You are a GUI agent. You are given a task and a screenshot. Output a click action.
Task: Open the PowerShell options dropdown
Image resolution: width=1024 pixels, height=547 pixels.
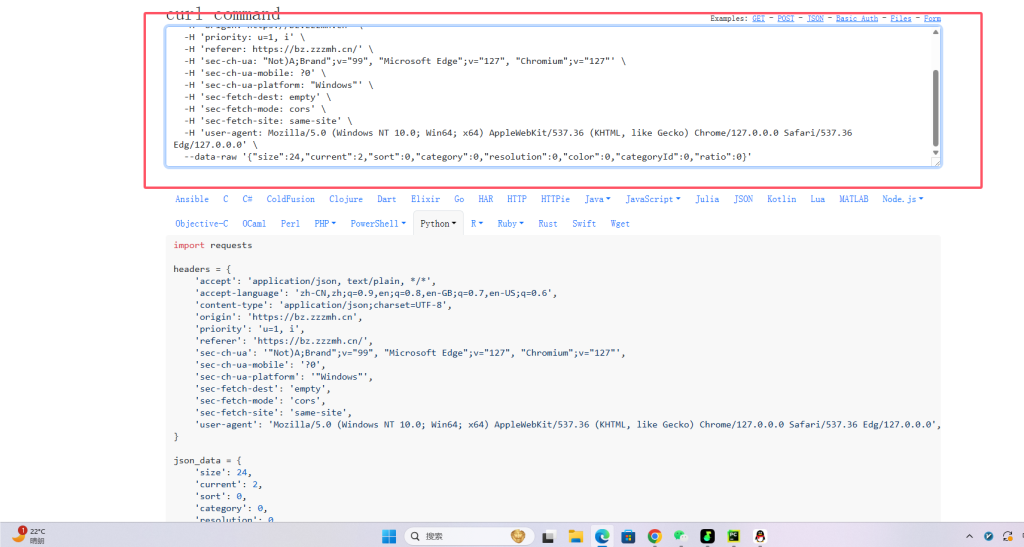[x=376, y=224]
